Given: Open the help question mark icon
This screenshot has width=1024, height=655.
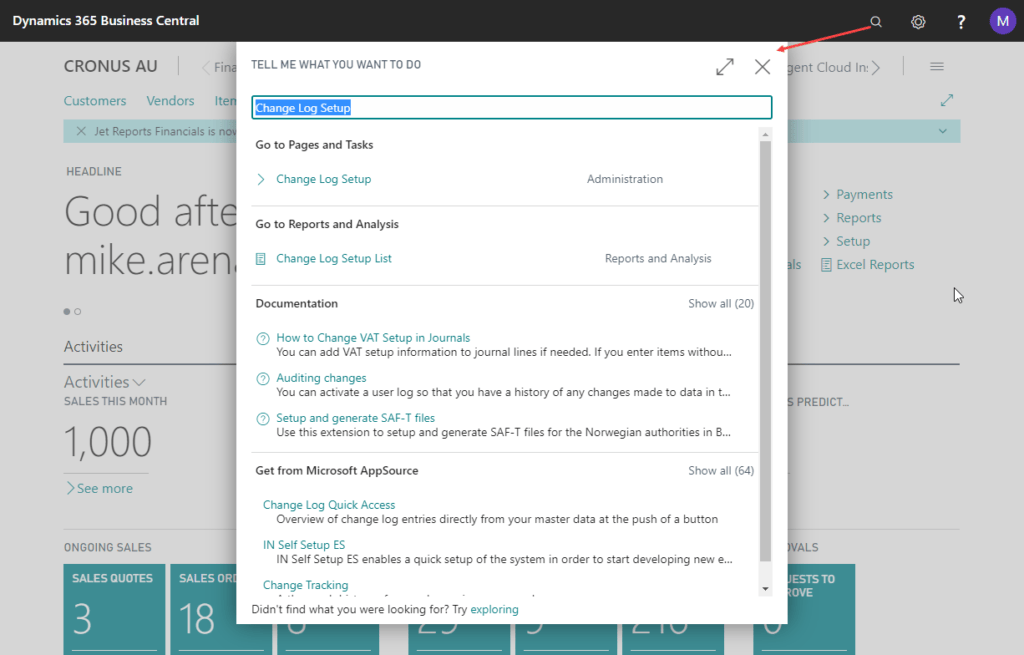Looking at the screenshot, I should tap(961, 22).
